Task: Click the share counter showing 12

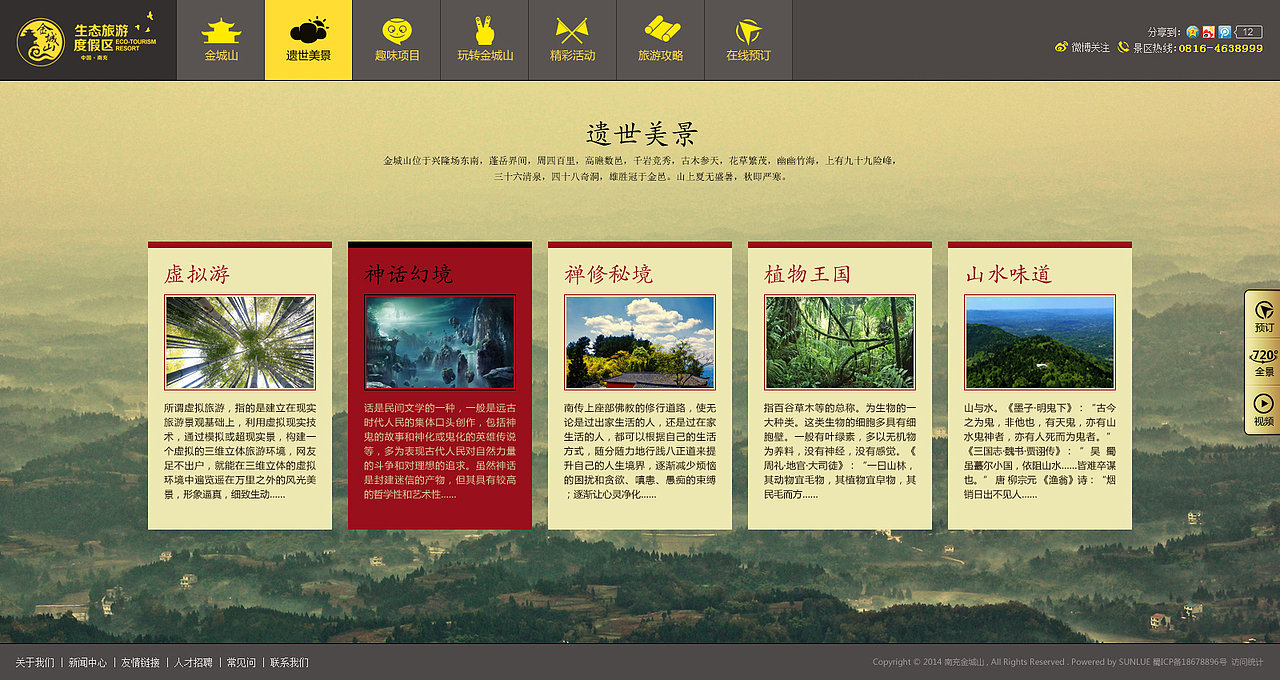Action: coord(1250,33)
